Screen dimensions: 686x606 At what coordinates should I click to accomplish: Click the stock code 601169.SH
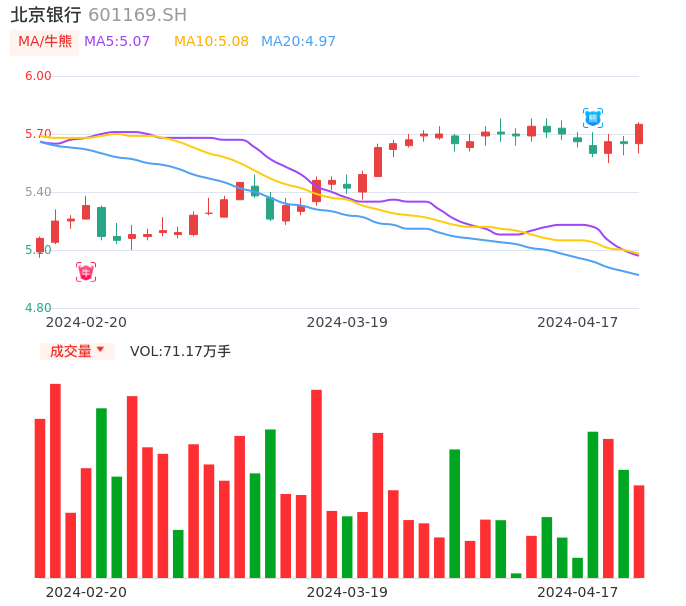click(137, 15)
